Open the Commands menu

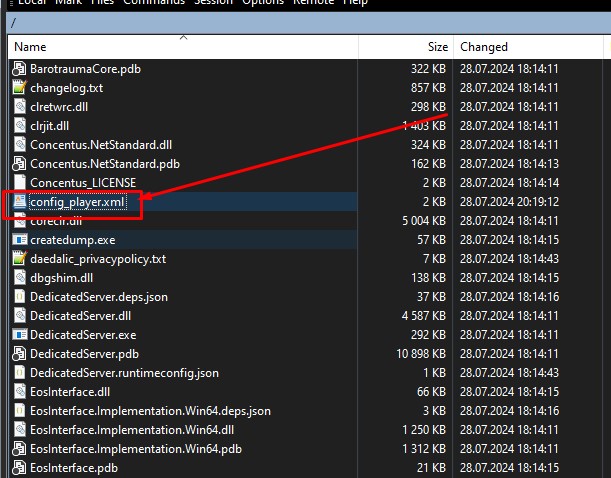(153, 3)
